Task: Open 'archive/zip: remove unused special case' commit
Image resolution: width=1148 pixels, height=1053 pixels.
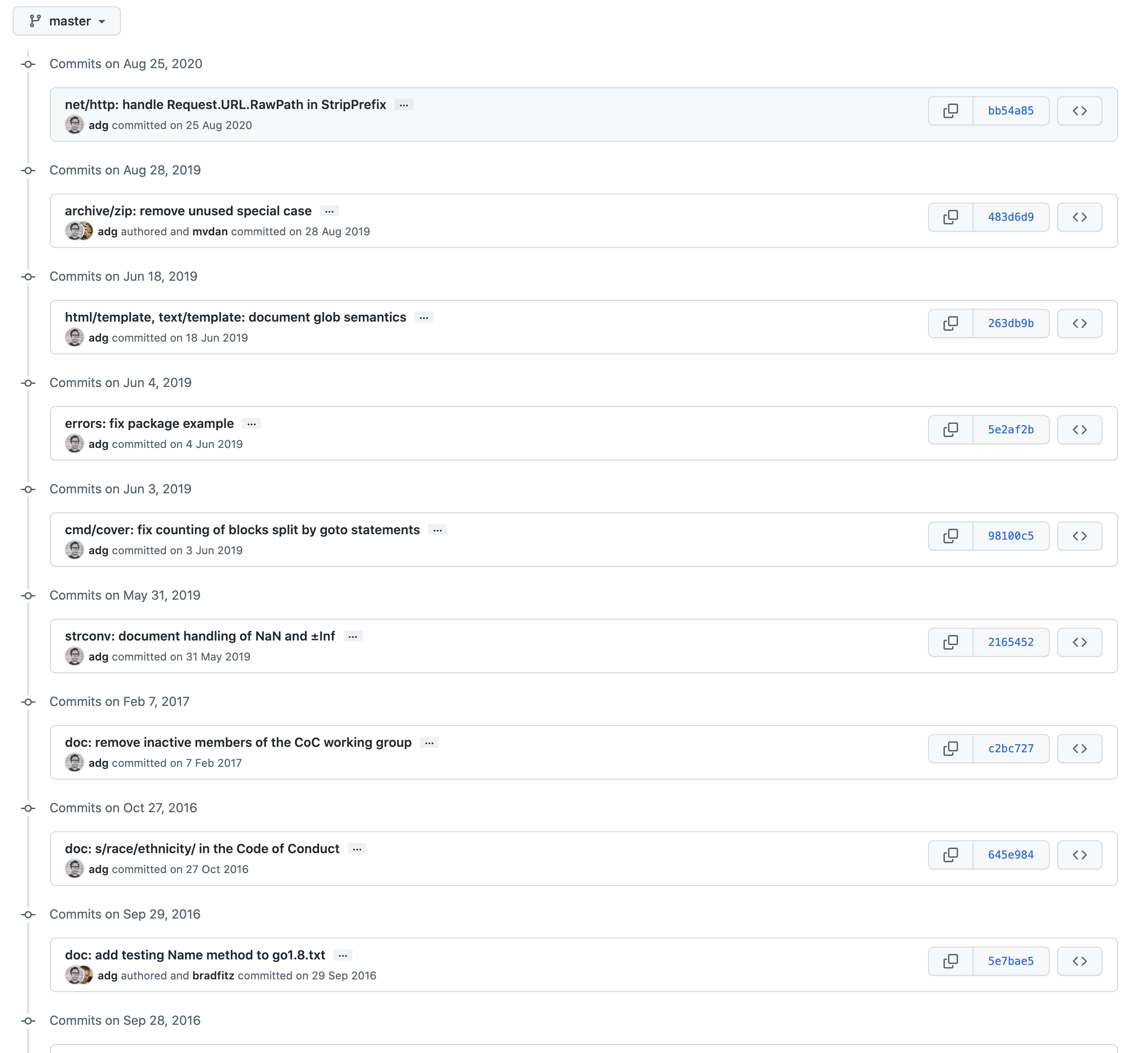Action: pyautogui.click(x=188, y=211)
